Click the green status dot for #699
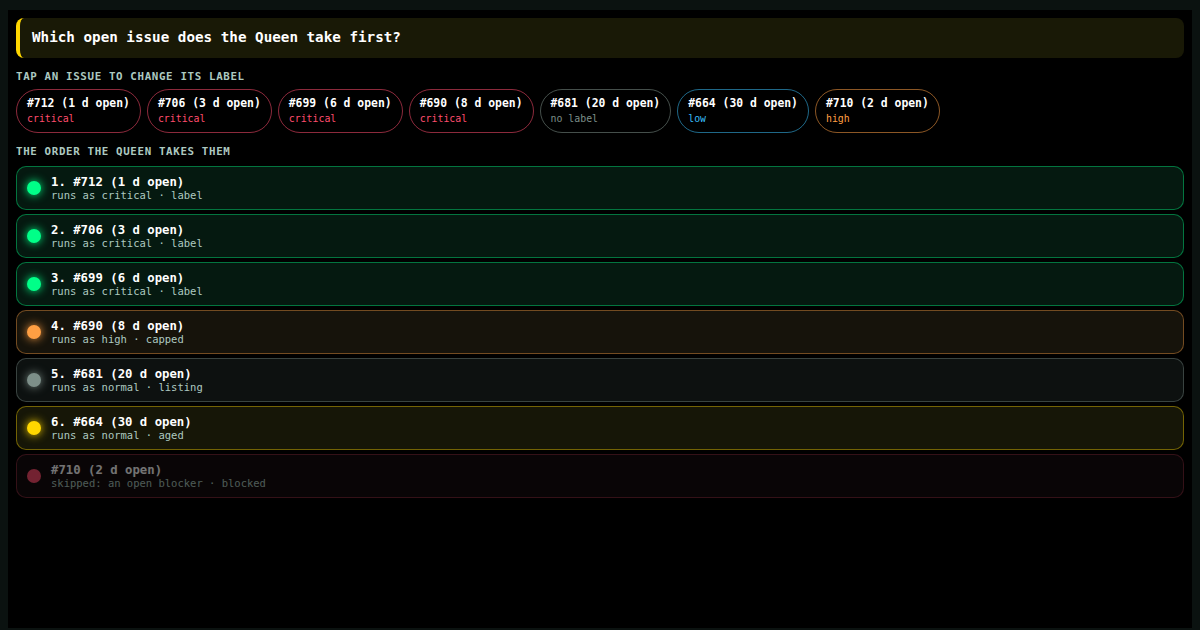Viewport: 1200px width, 630px height. point(34,284)
